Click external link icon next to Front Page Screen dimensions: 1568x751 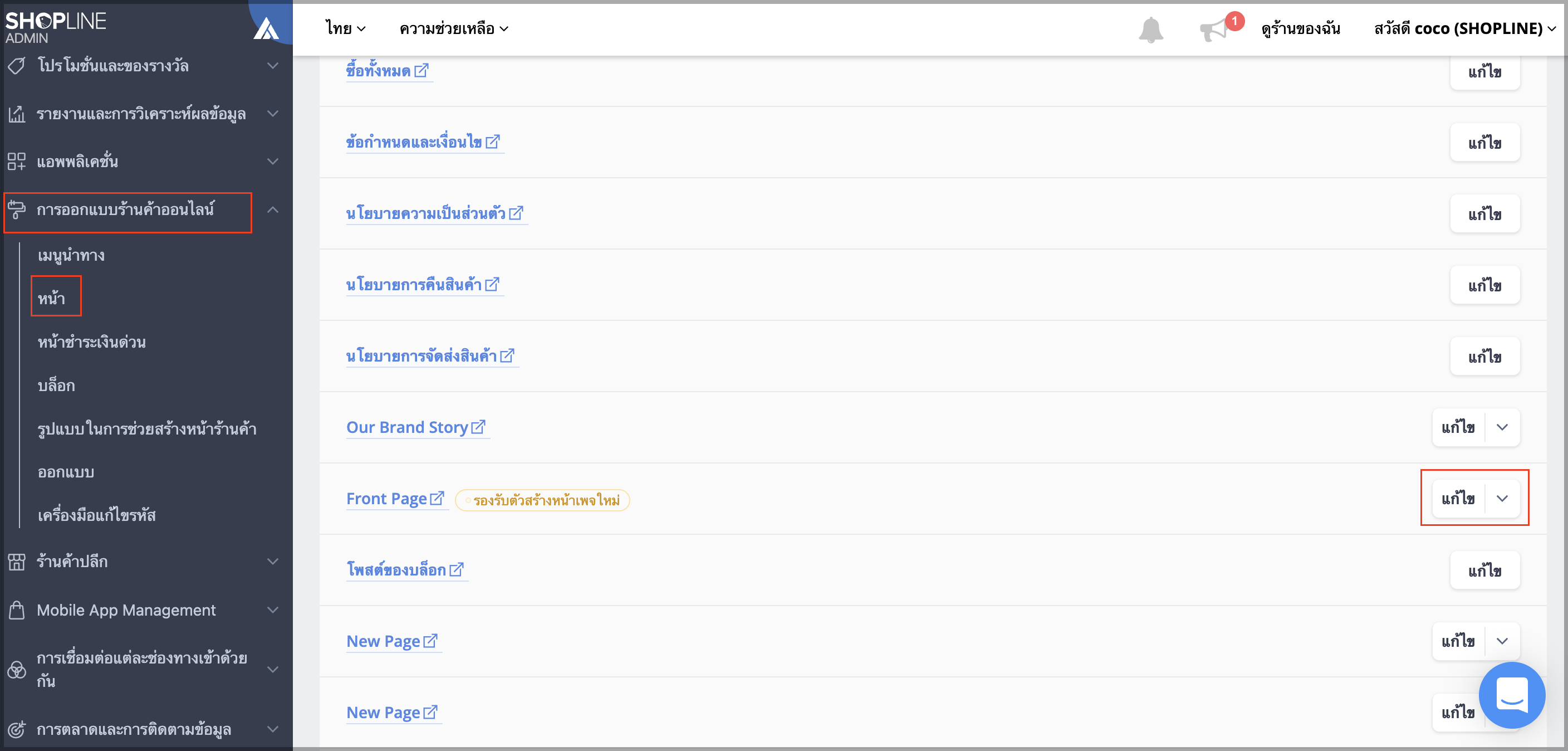[x=437, y=498]
